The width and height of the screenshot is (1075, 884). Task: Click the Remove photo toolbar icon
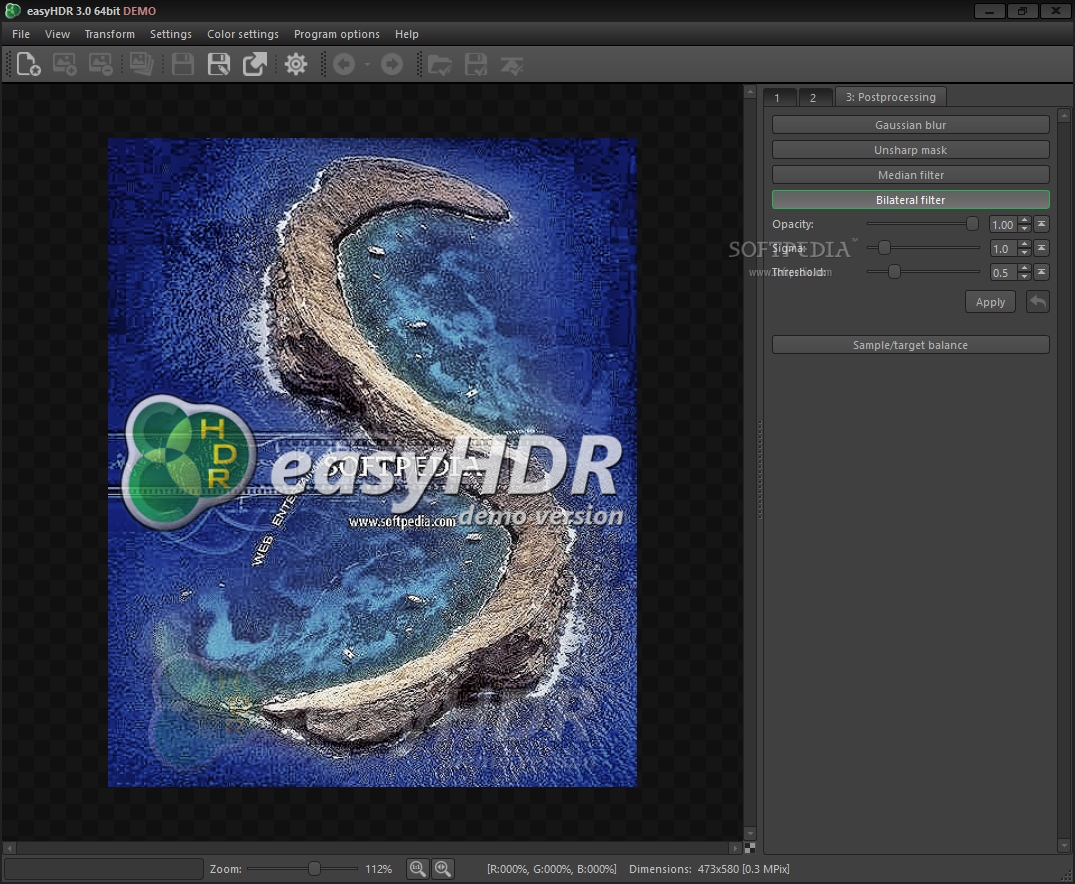100,64
